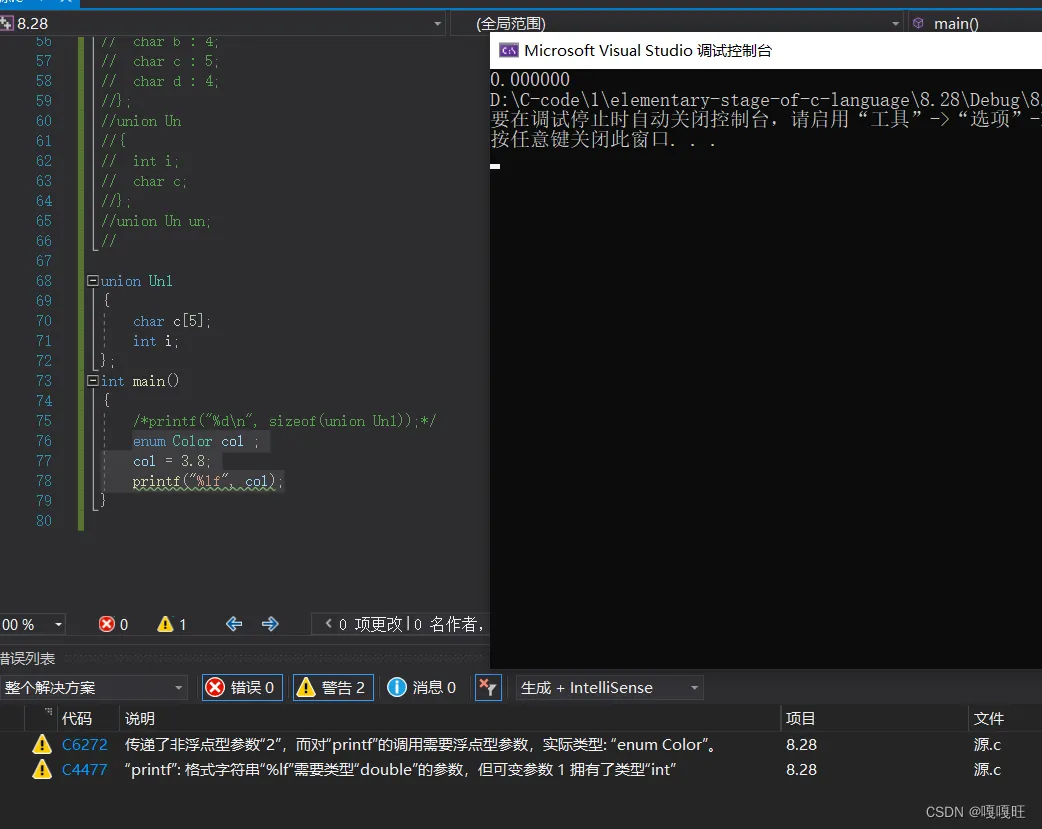Click the C6272 warning description text

click(420, 745)
